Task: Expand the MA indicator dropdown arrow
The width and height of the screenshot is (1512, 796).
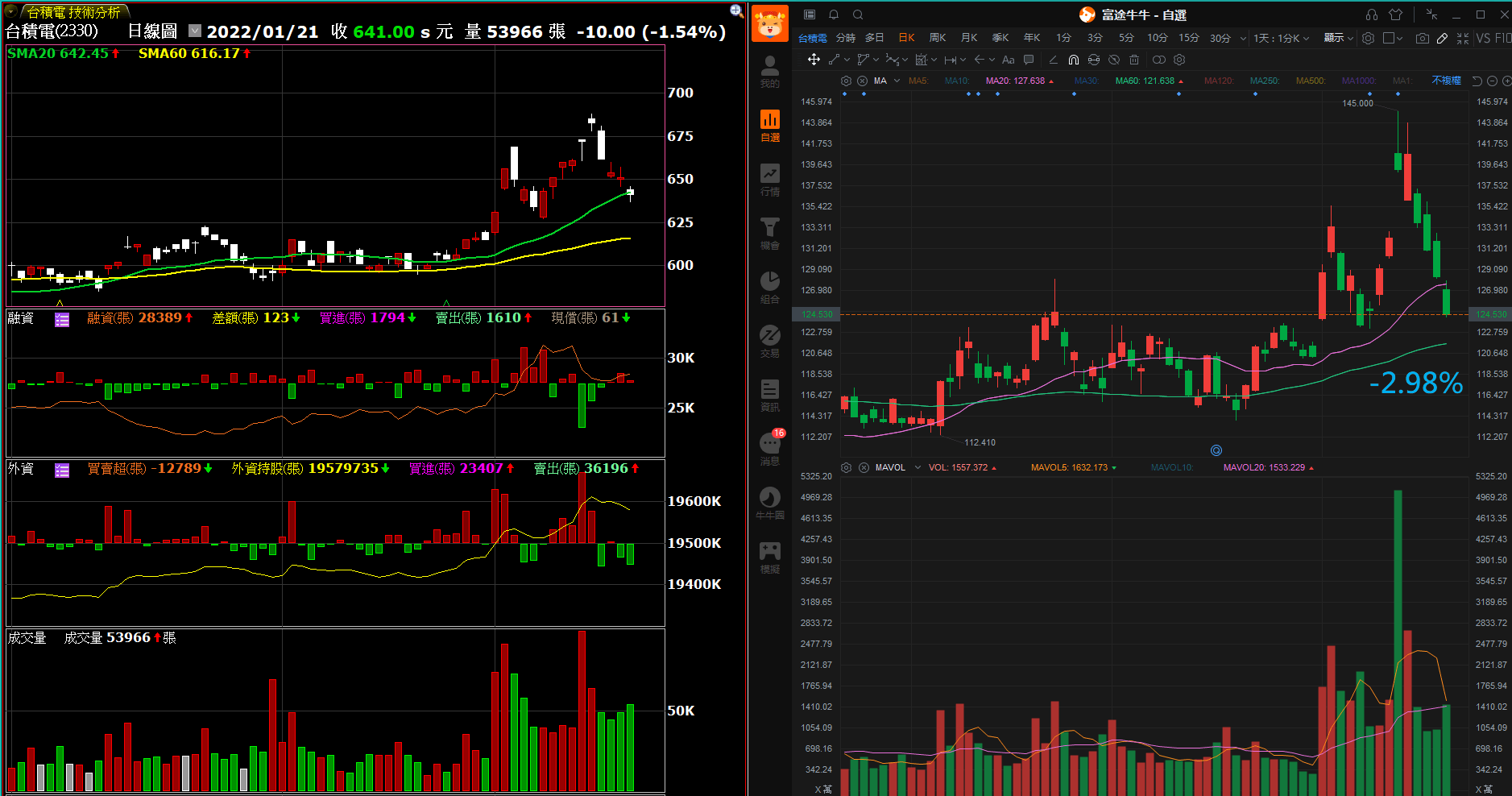Action: tap(897, 81)
